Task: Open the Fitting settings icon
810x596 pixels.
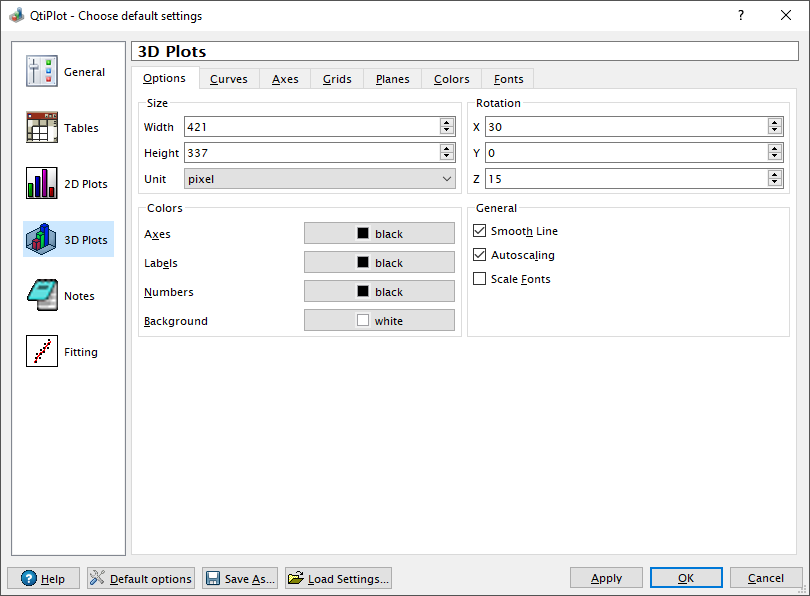Action: [x=42, y=352]
